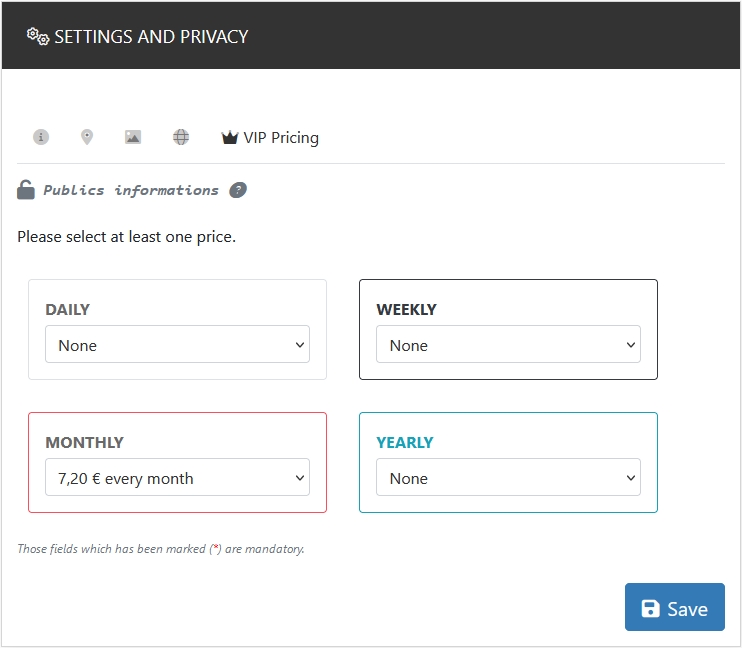Open the Weekly price dropdown
The image size is (742, 648).
508,345
